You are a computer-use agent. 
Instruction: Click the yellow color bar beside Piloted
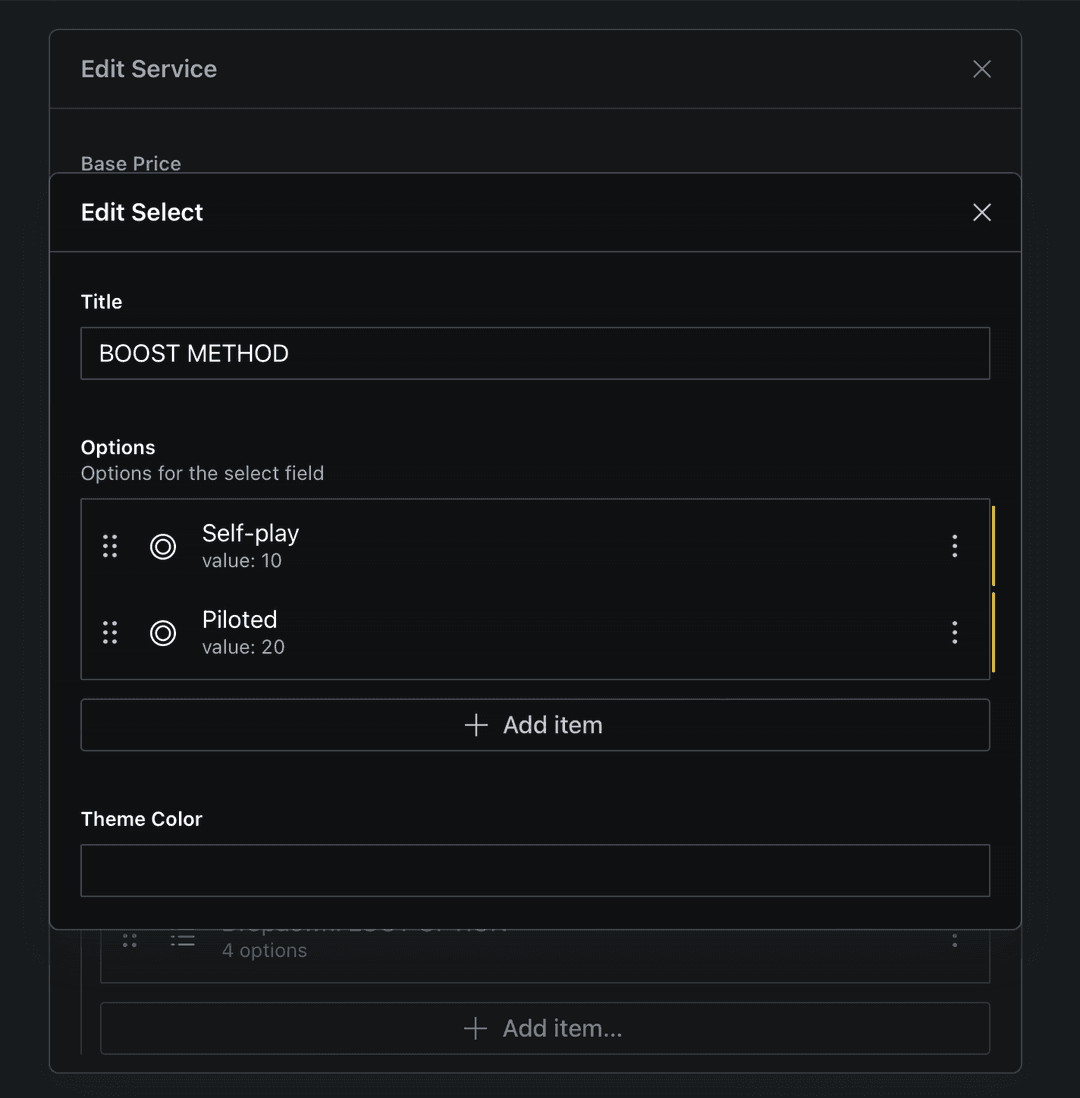pyautogui.click(x=993, y=632)
